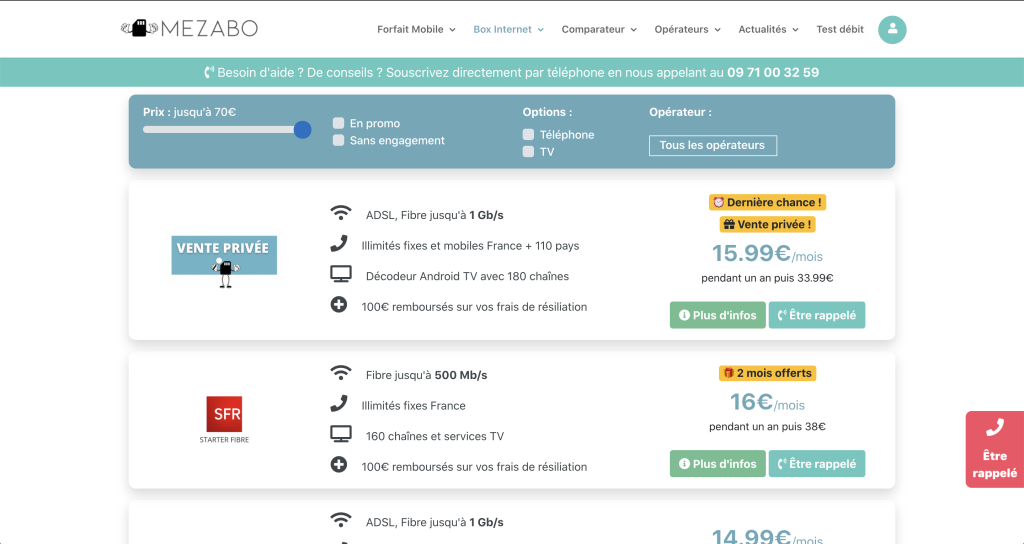This screenshot has width=1024, height=544.
Task: Open the Box Internet dropdown menu
Action: point(508,30)
